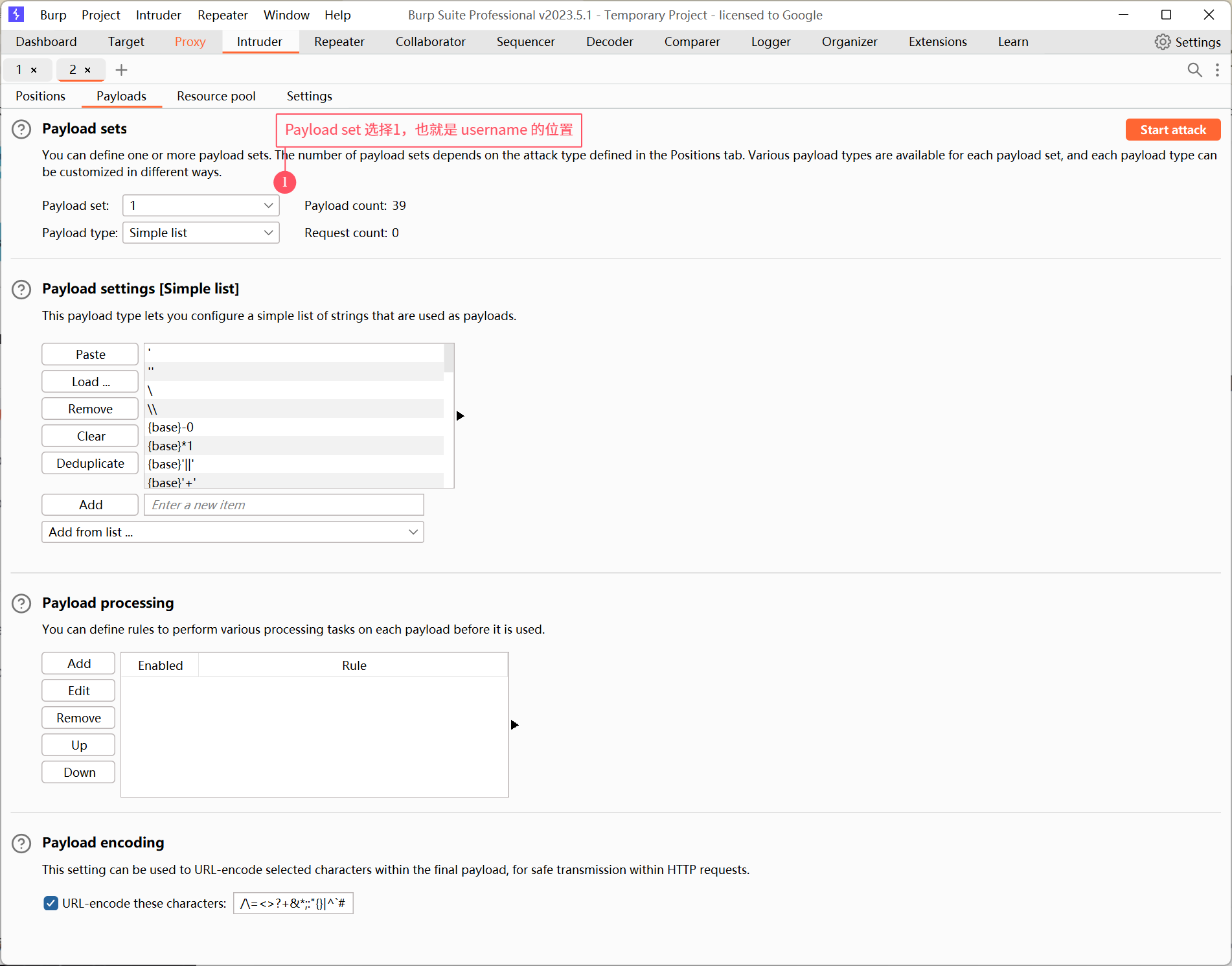The image size is (1232, 966).
Task: Click the Deduplicate button
Action: (x=90, y=463)
